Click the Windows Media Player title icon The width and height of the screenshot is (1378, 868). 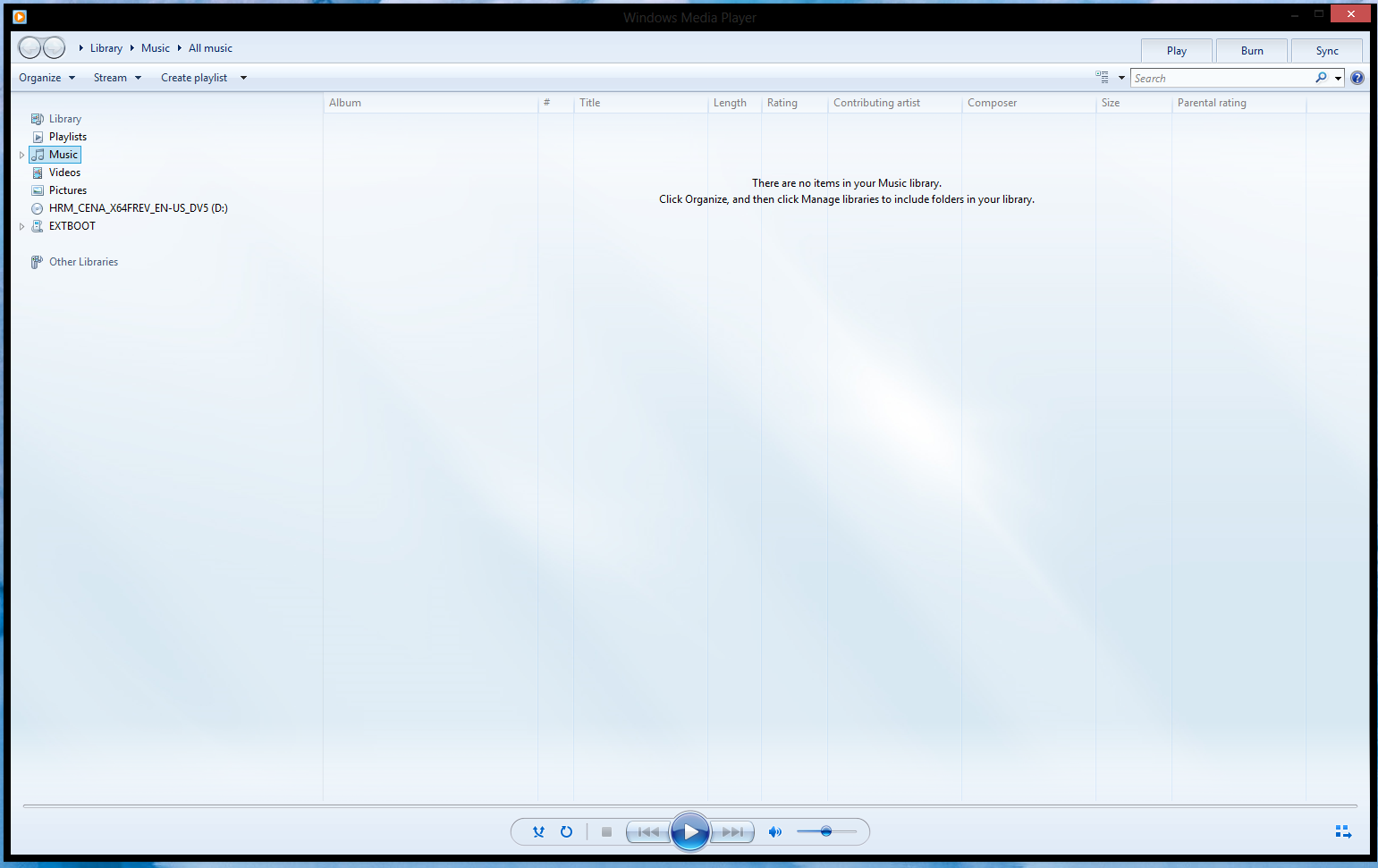point(20,17)
